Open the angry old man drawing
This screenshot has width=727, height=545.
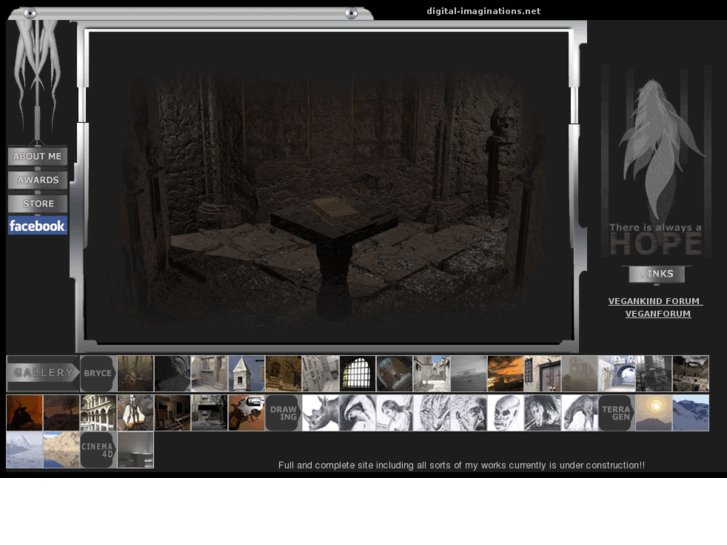(x=468, y=413)
